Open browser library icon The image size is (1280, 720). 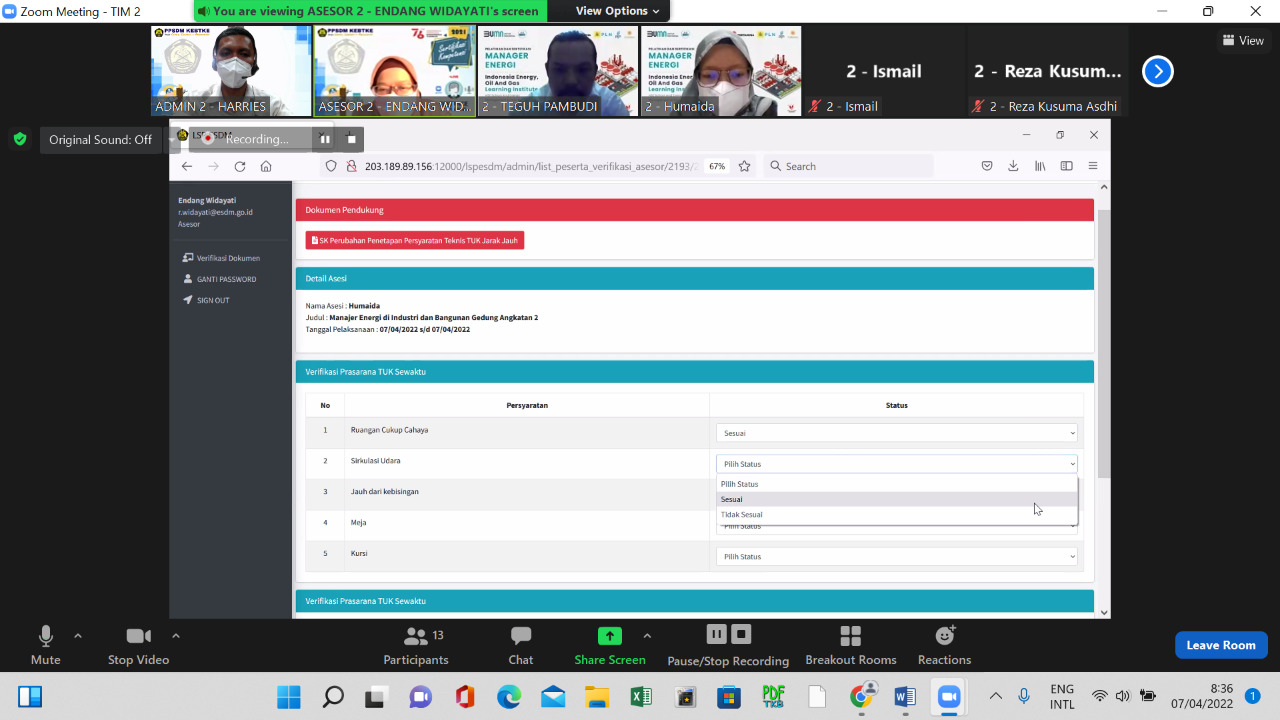pos(1040,166)
